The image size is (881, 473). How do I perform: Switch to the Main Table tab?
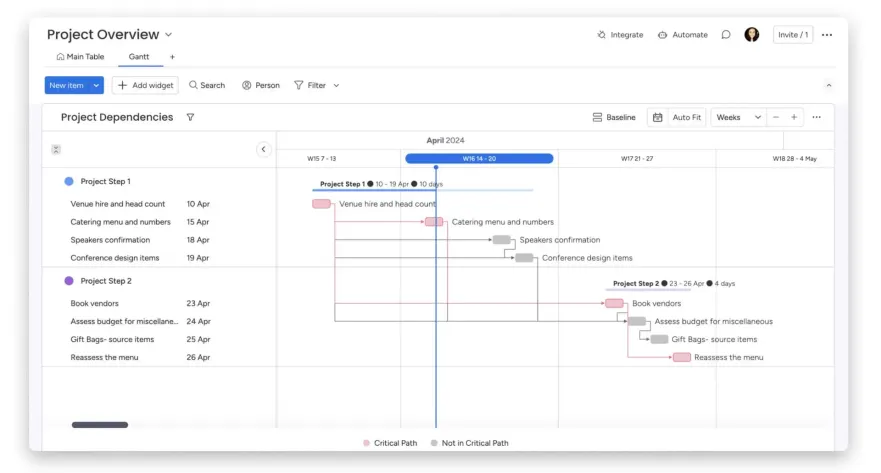(x=80, y=57)
